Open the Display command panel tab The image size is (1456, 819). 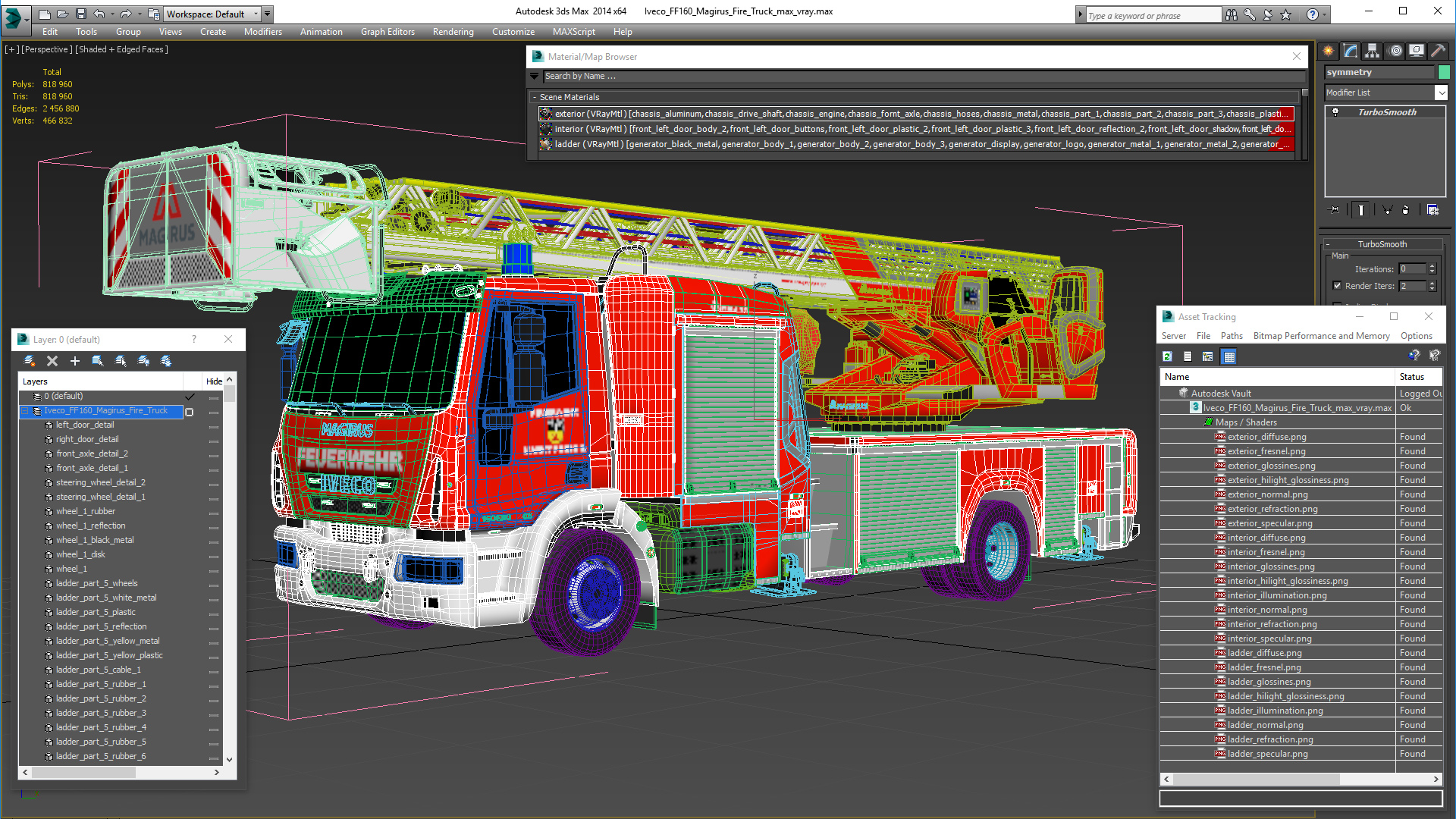pyautogui.click(x=1417, y=51)
